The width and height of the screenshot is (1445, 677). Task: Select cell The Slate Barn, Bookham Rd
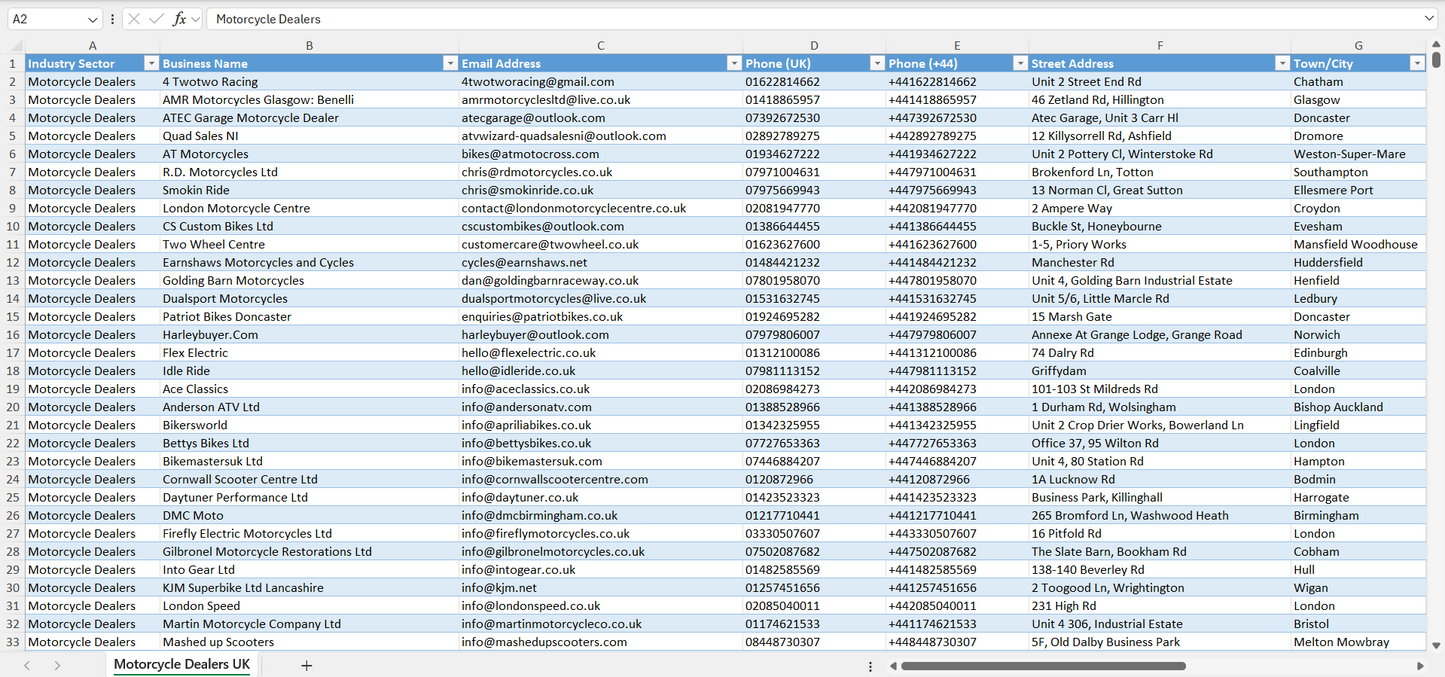coord(1160,552)
